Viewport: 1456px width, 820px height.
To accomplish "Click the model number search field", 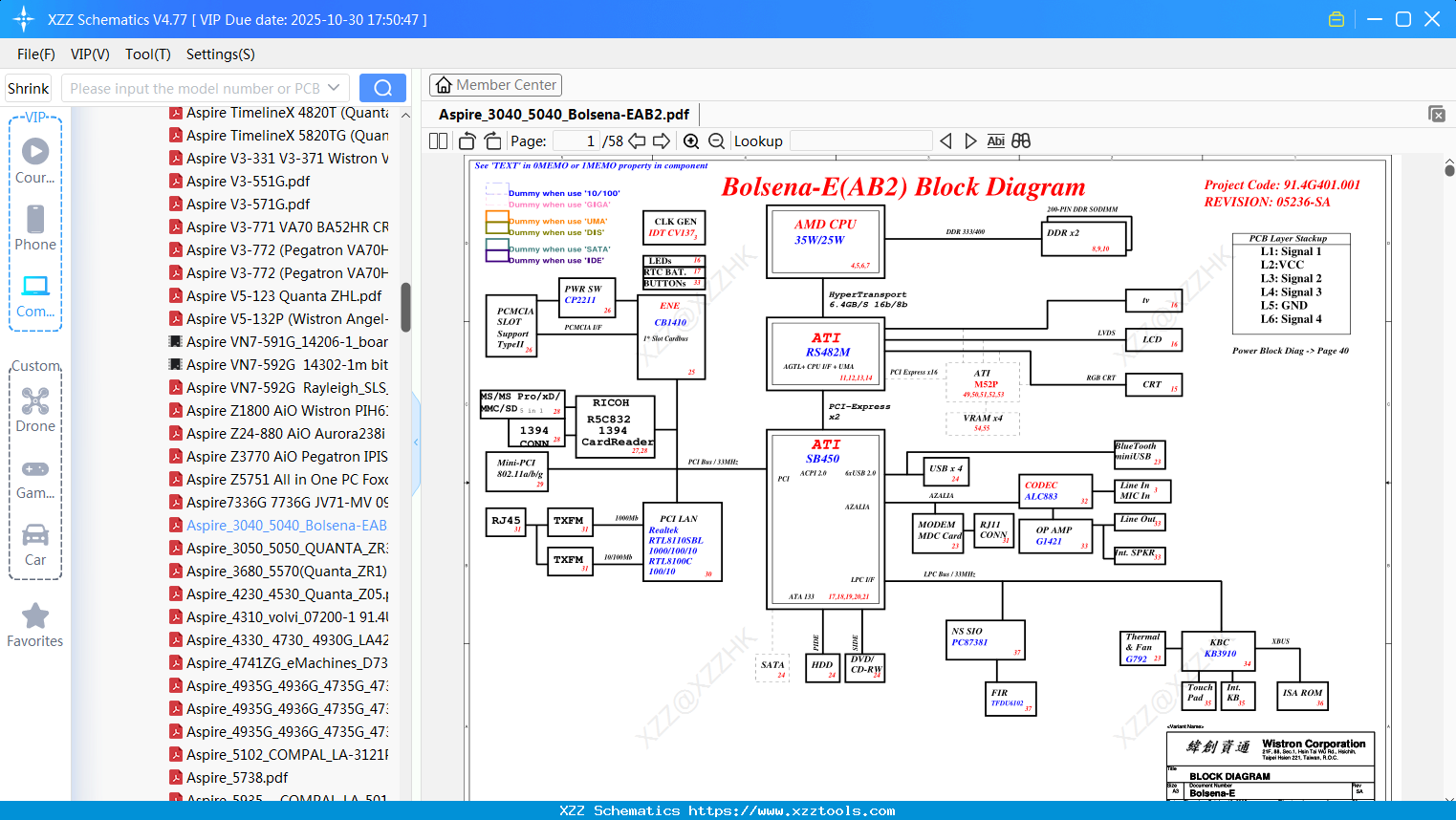I will coord(195,88).
